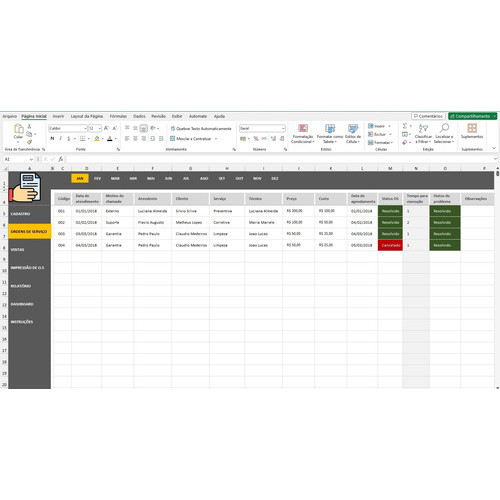Click the decrease font size icon

point(115,128)
